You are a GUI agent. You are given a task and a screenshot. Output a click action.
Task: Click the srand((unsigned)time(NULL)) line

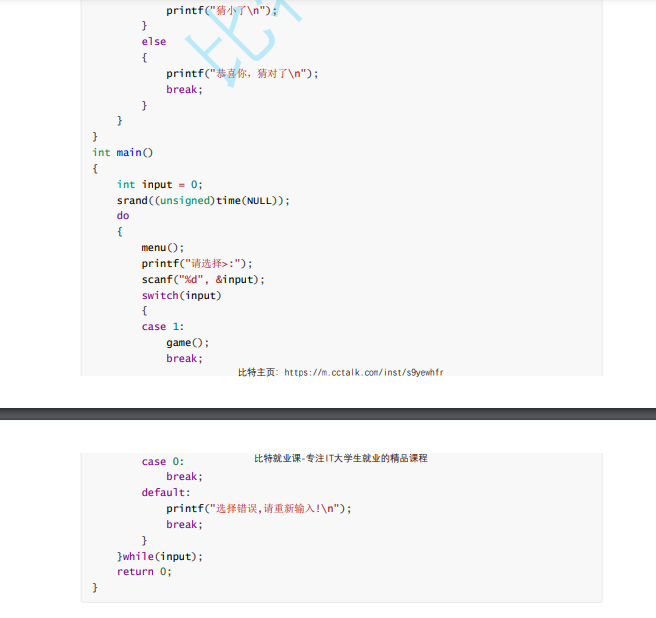point(203,200)
